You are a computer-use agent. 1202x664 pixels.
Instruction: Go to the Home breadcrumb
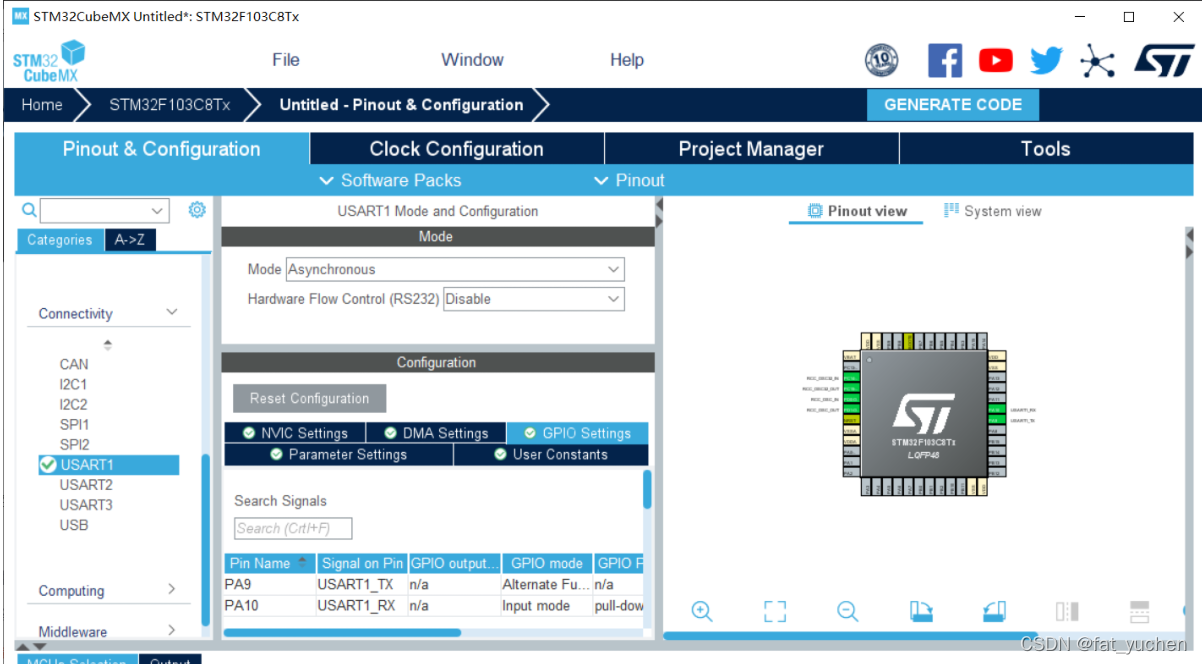42,105
